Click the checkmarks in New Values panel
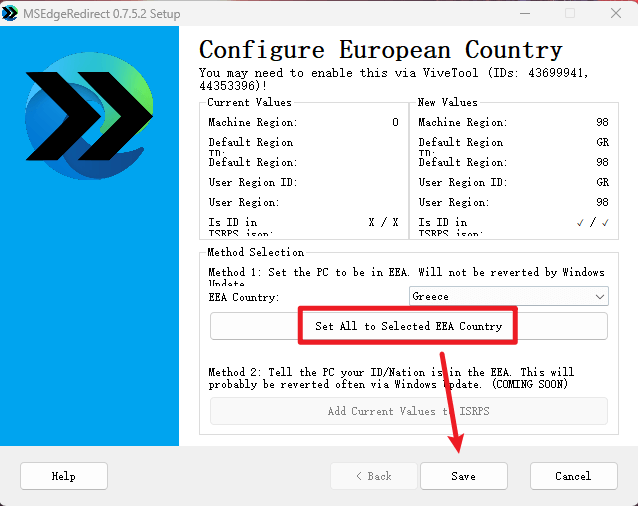Image resolution: width=638 pixels, height=506 pixels. coord(598,222)
